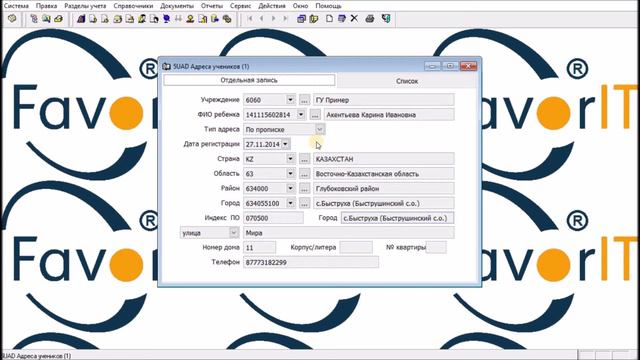
Task: Click the Корпус/литера field
Action: (x=356, y=247)
